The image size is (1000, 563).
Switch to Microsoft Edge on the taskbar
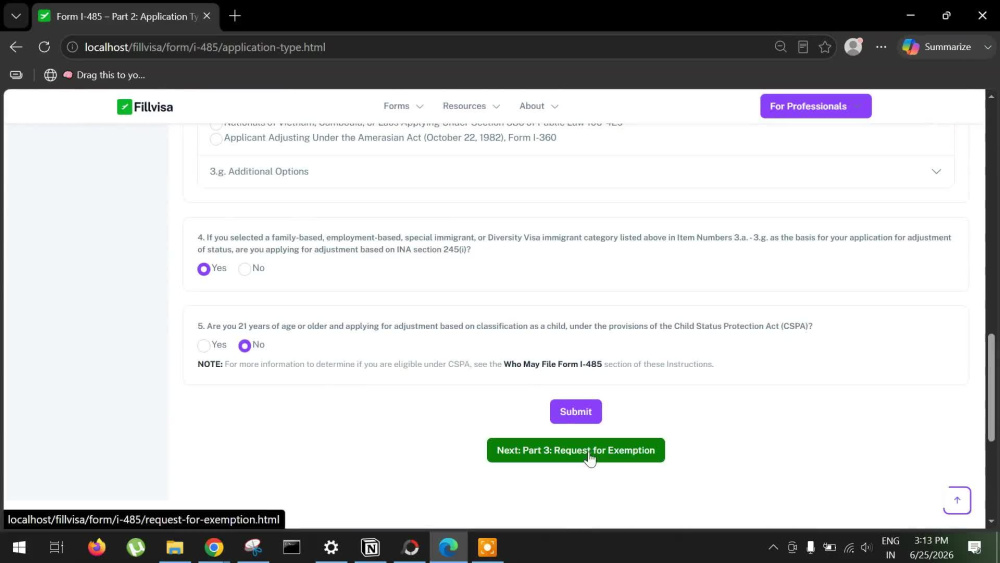[x=448, y=547]
